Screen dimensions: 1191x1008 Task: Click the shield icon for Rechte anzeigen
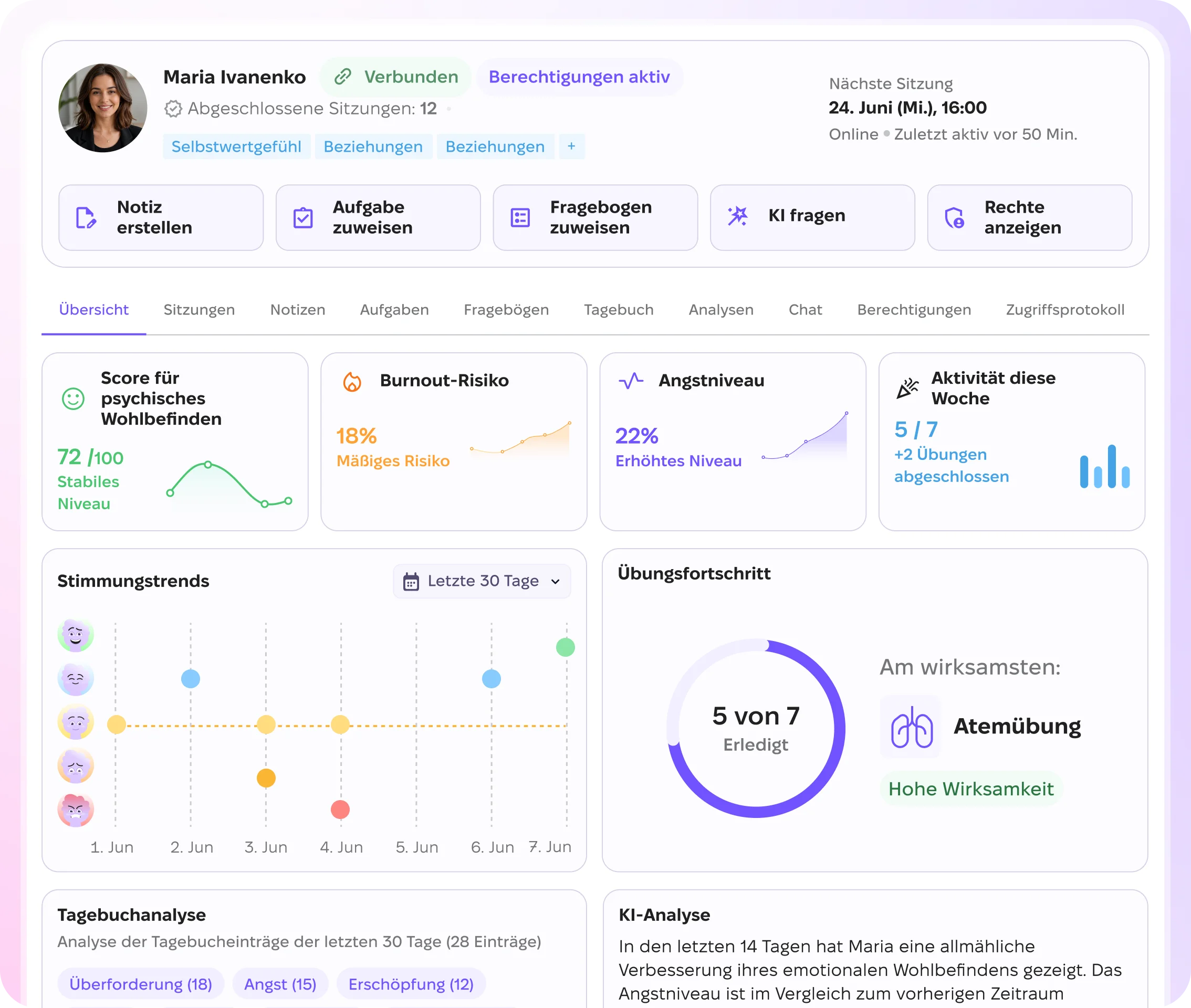[x=954, y=218]
